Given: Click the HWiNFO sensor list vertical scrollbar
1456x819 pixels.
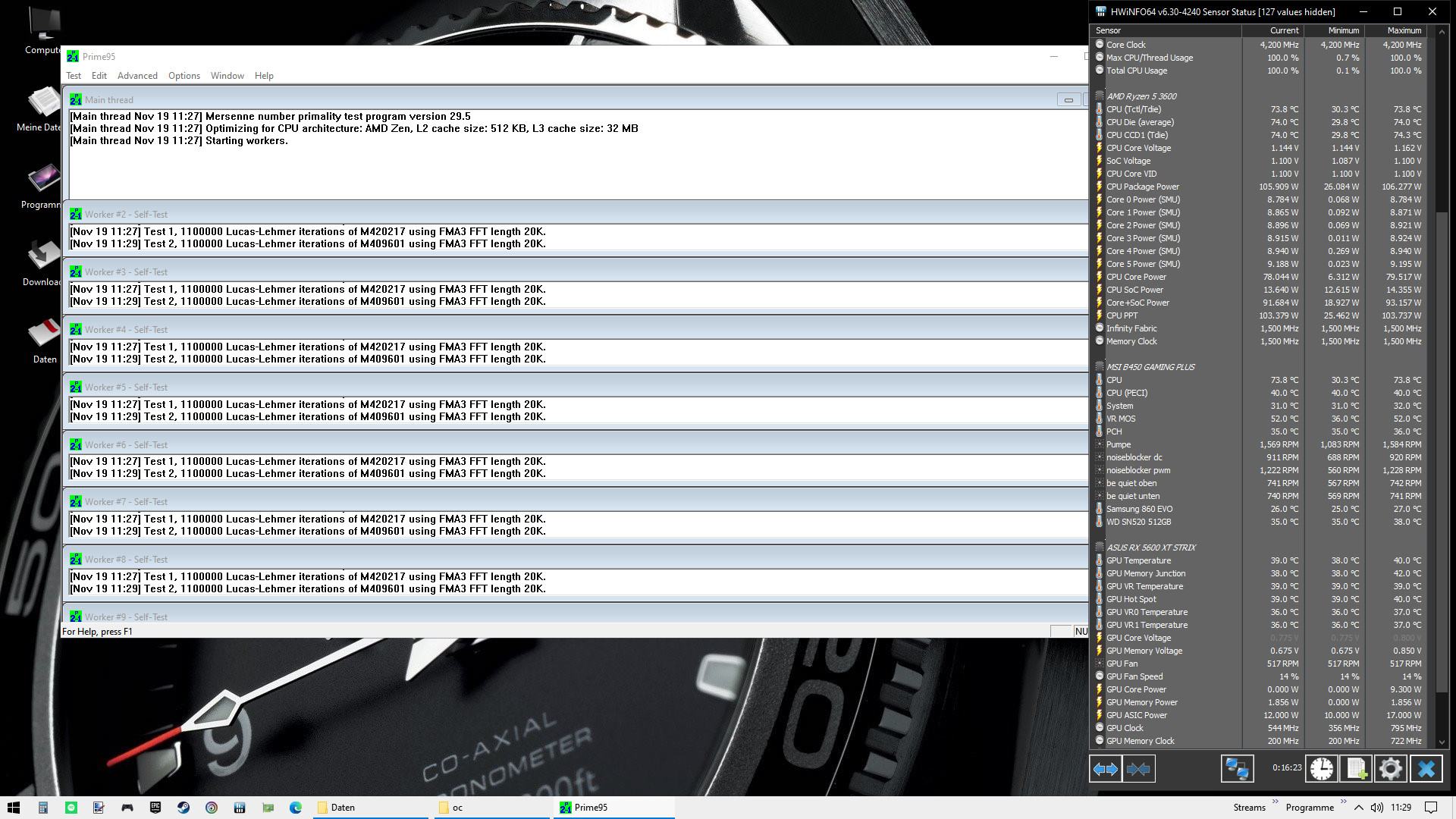Looking at the screenshot, I should pyautogui.click(x=1442, y=450).
